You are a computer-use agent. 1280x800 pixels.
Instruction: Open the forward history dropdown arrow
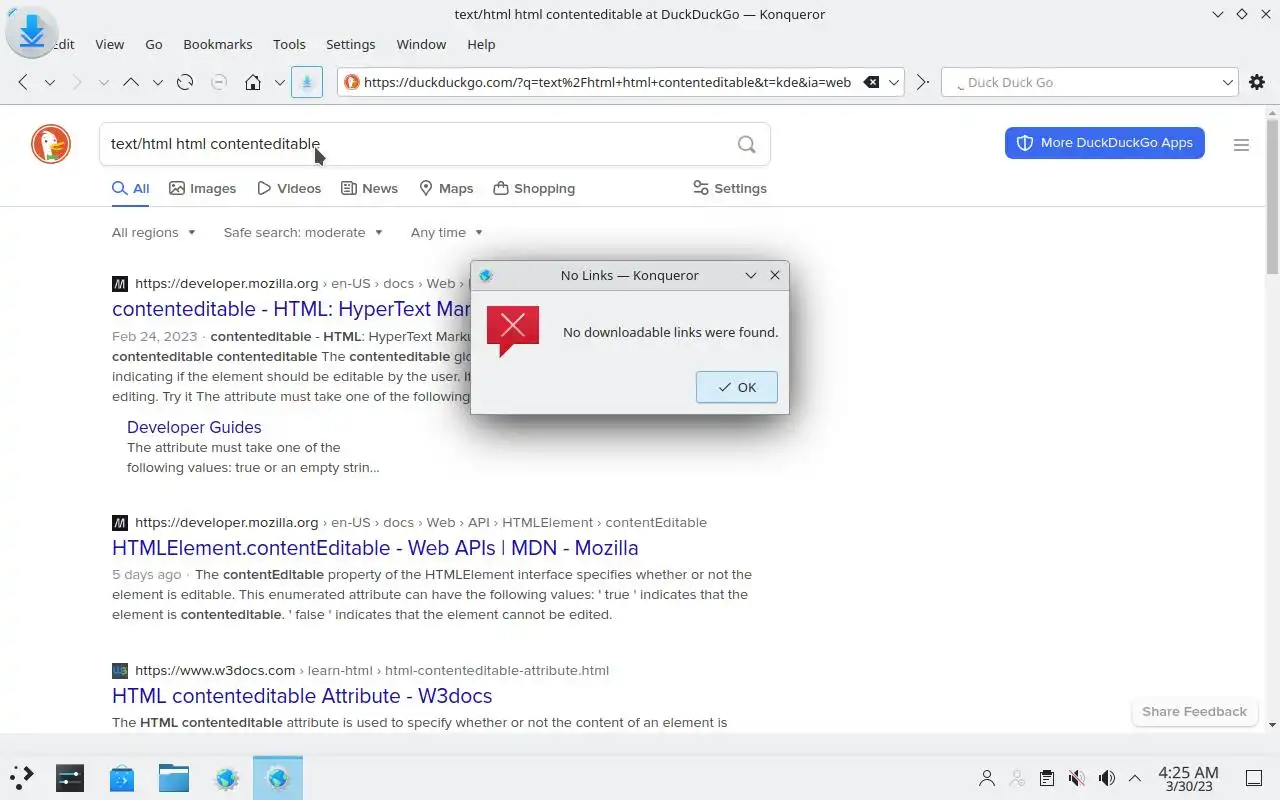[103, 83]
